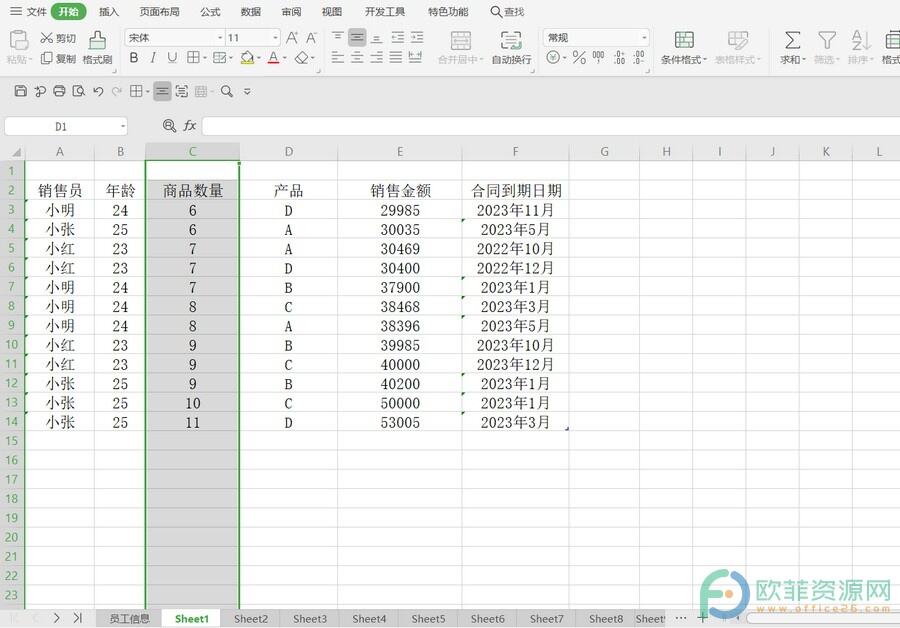Select column D header
Screen dimensions: 900x628
[289, 152]
